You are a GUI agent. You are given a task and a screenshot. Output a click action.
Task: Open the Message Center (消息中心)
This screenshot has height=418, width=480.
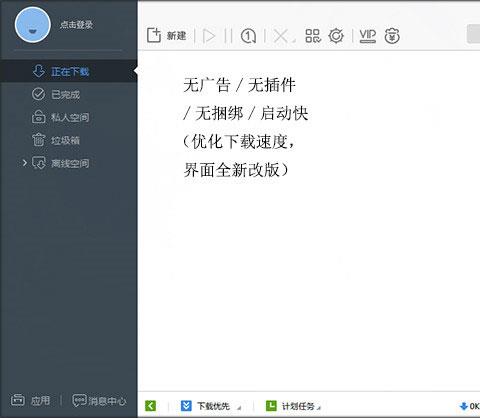click(99, 401)
